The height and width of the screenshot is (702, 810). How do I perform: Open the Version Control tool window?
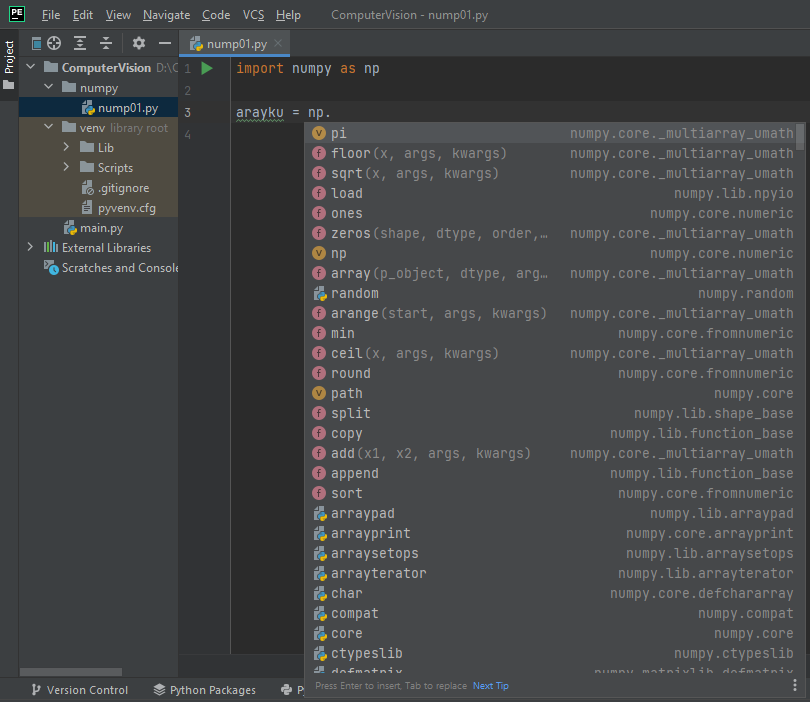point(80,690)
